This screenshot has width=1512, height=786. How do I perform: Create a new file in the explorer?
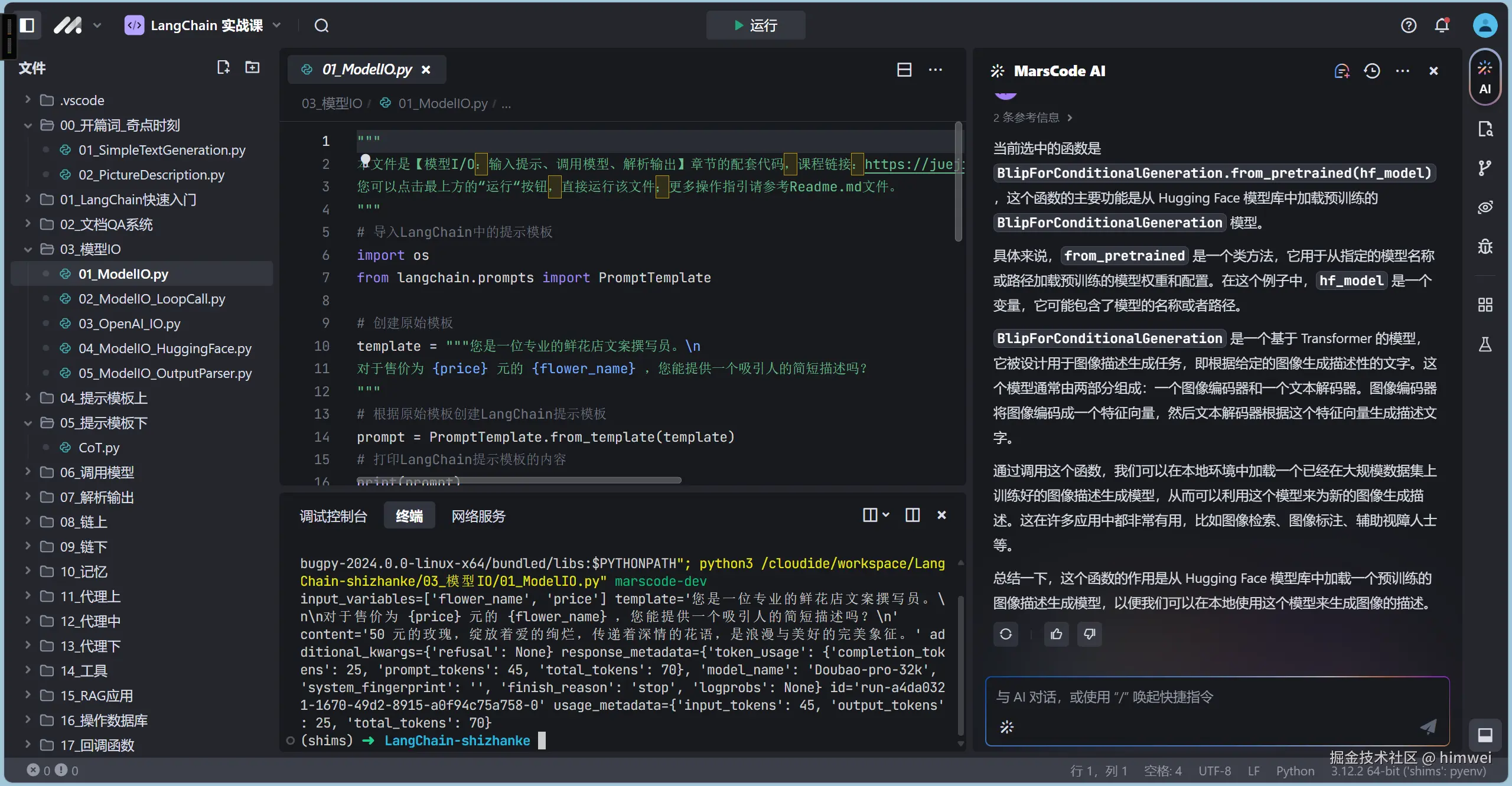pyautogui.click(x=223, y=67)
